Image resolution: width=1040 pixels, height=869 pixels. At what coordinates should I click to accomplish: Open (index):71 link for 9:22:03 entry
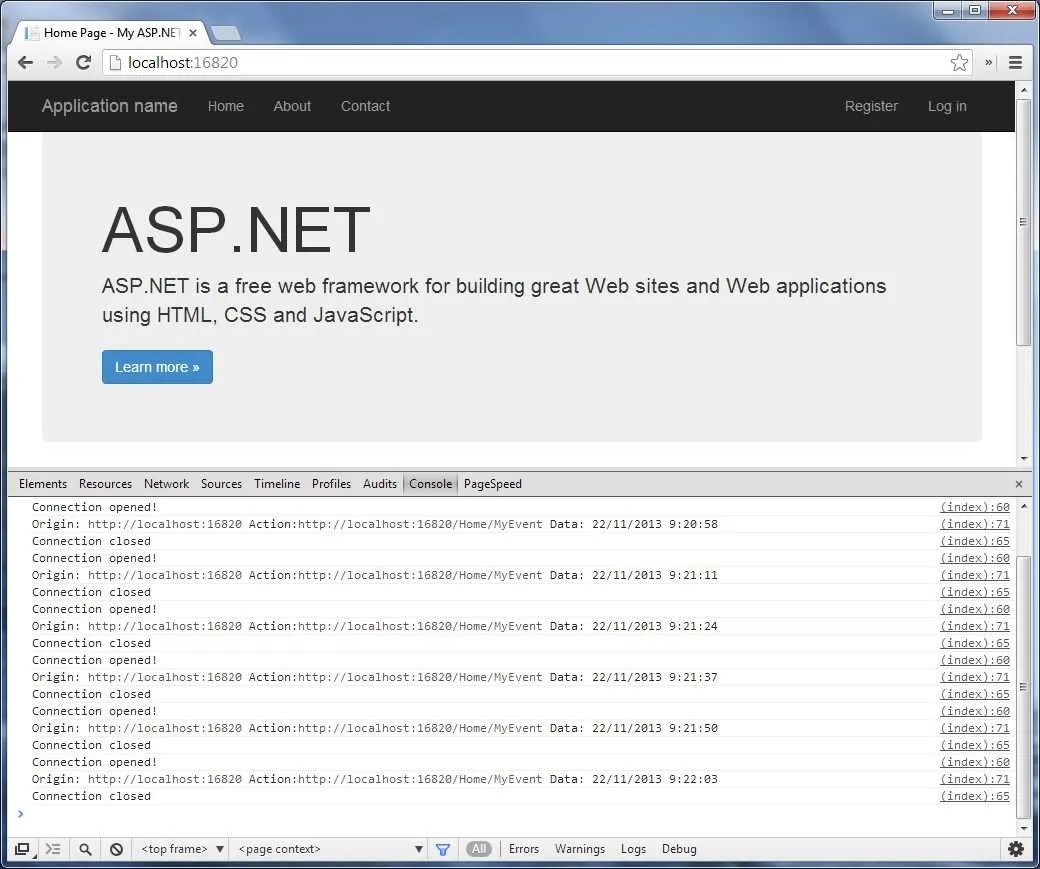click(x=975, y=779)
